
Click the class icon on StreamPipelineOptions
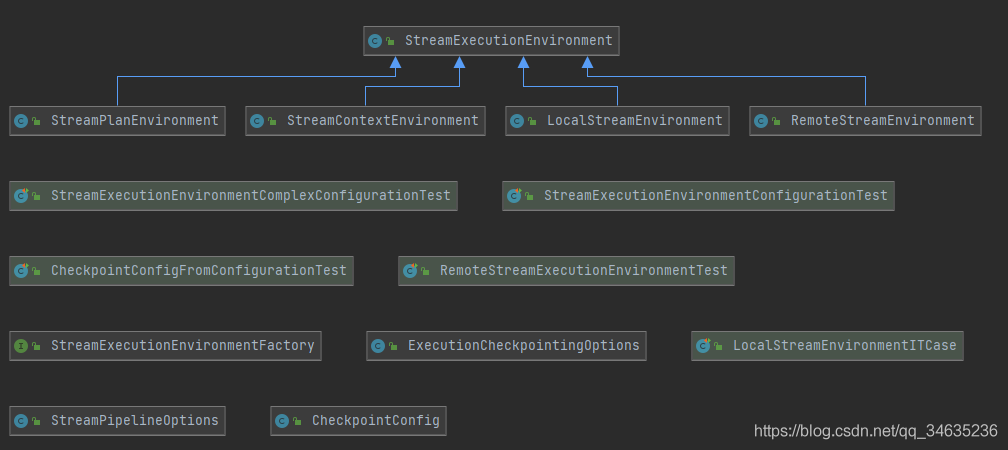point(21,421)
